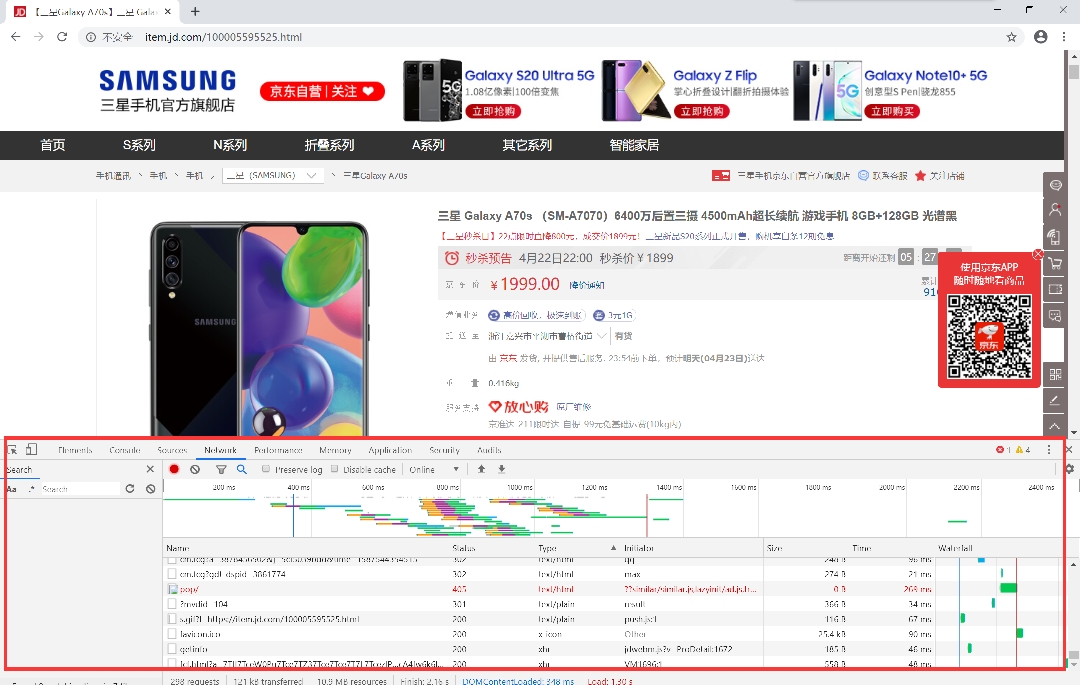1080x685 pixels.
Task: Click the DevTools inspect element picker icon
Action: coord(12,450)
